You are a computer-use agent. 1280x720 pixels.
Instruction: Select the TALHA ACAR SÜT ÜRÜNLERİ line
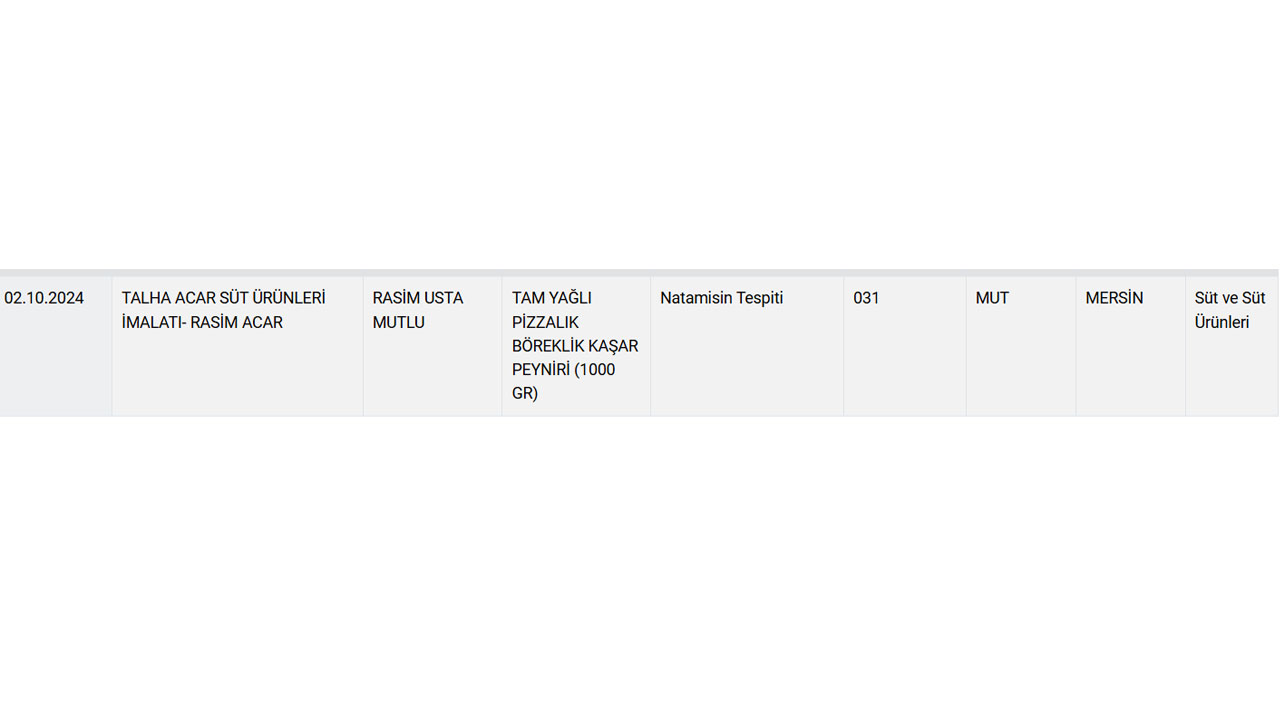click(x=223, y=298)
